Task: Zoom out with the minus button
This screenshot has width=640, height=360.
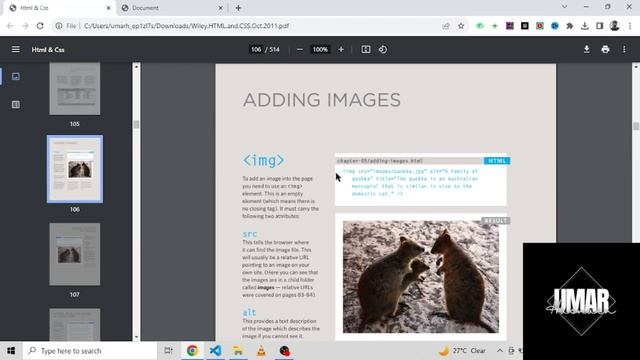Action: pos(300,49)
